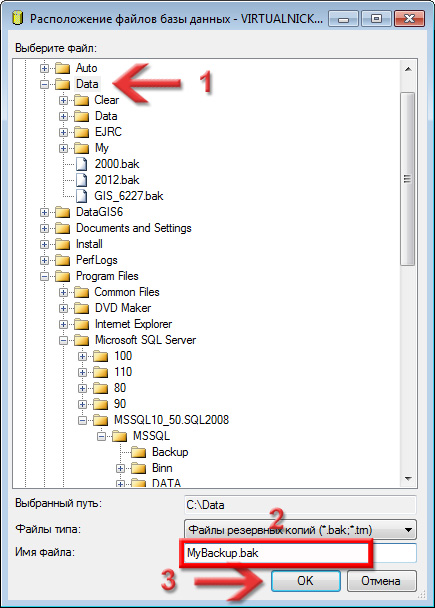Viewport: 435px width, 608px height.
Task: Click the DataGIS6 folder icon
Action: click(62, 212)
